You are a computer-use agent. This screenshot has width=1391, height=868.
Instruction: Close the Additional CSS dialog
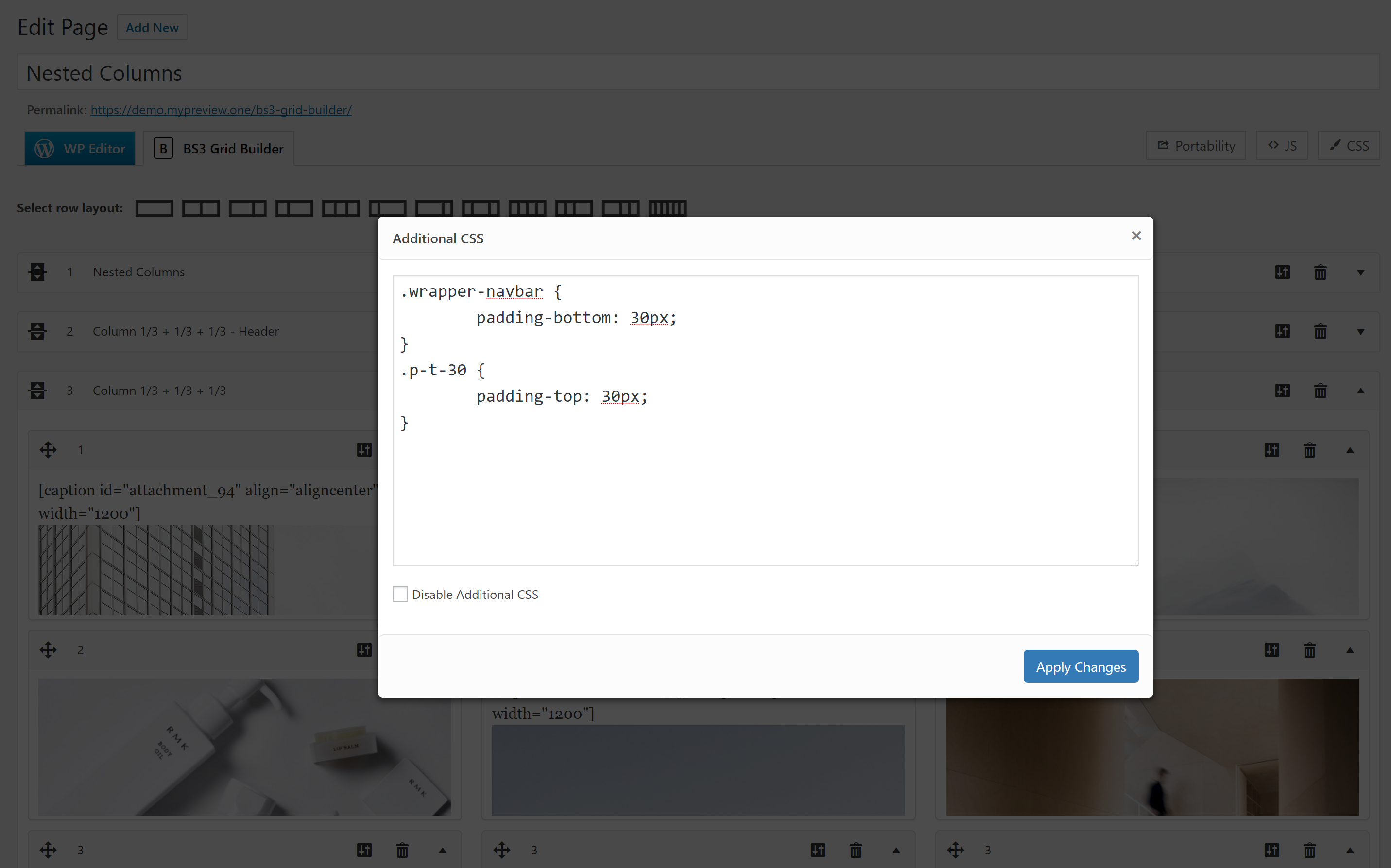(1136, 236)
